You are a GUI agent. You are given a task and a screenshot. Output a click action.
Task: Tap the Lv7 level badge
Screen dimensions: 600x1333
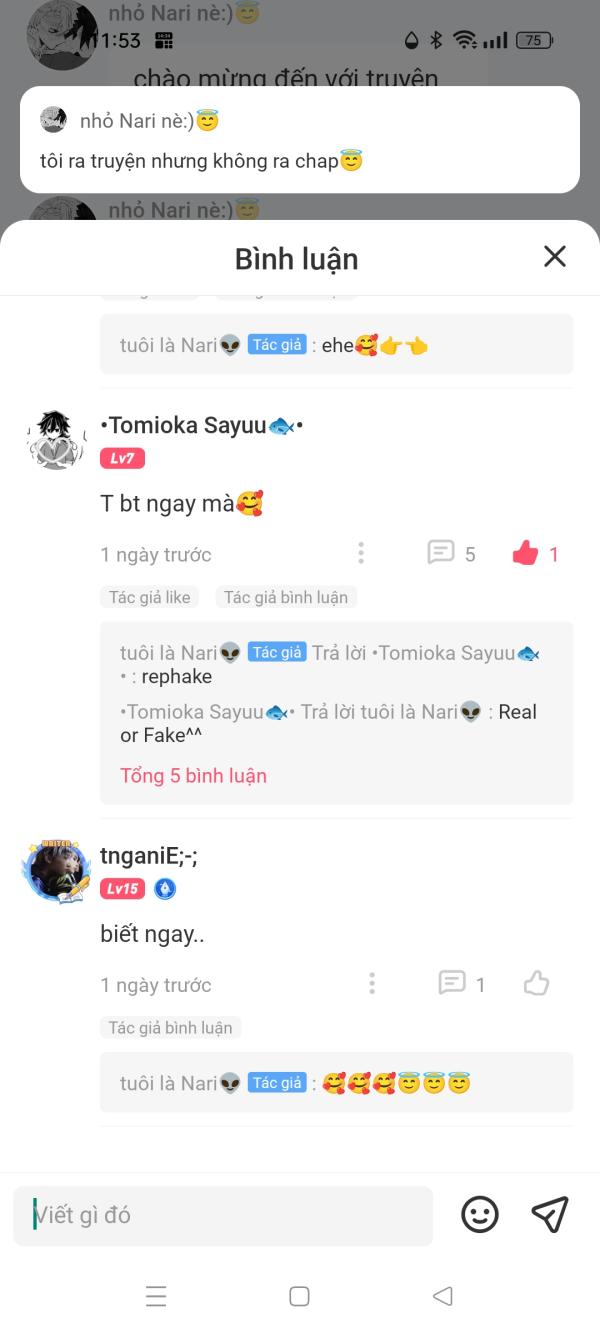pos(122,459)
